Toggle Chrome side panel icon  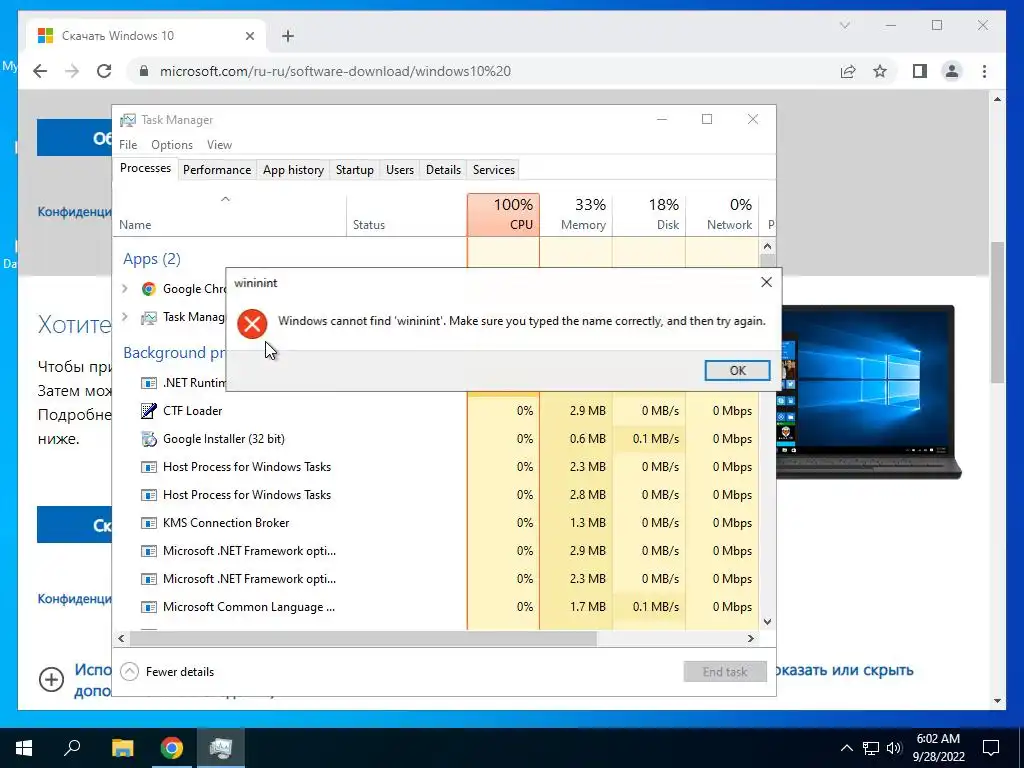920,71
